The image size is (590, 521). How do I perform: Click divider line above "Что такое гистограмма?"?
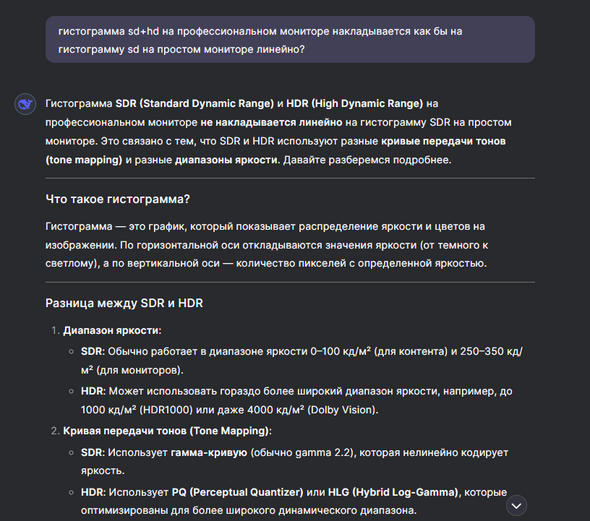[x=290, y=178]
